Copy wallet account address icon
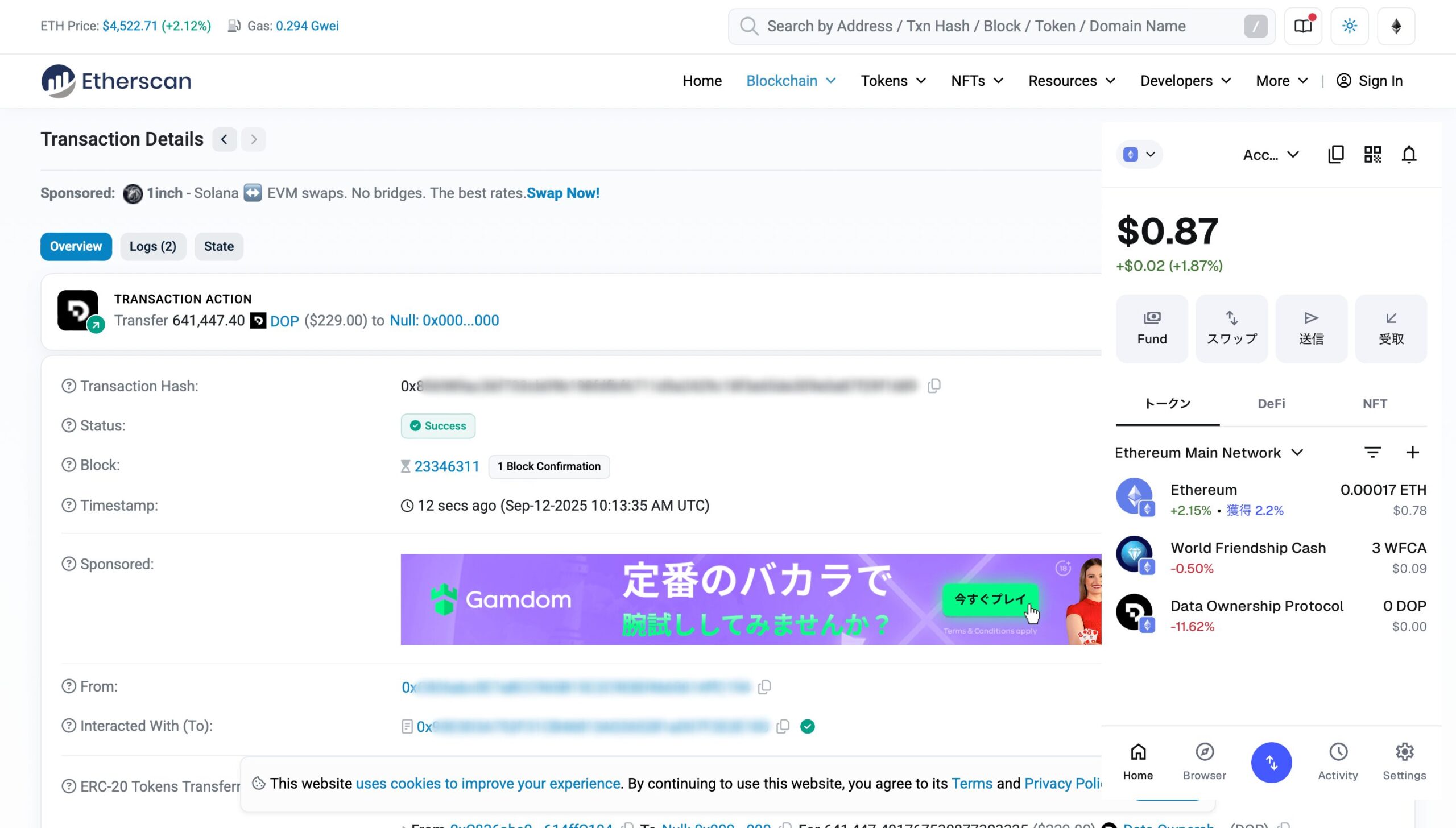 coord(1335,154)
